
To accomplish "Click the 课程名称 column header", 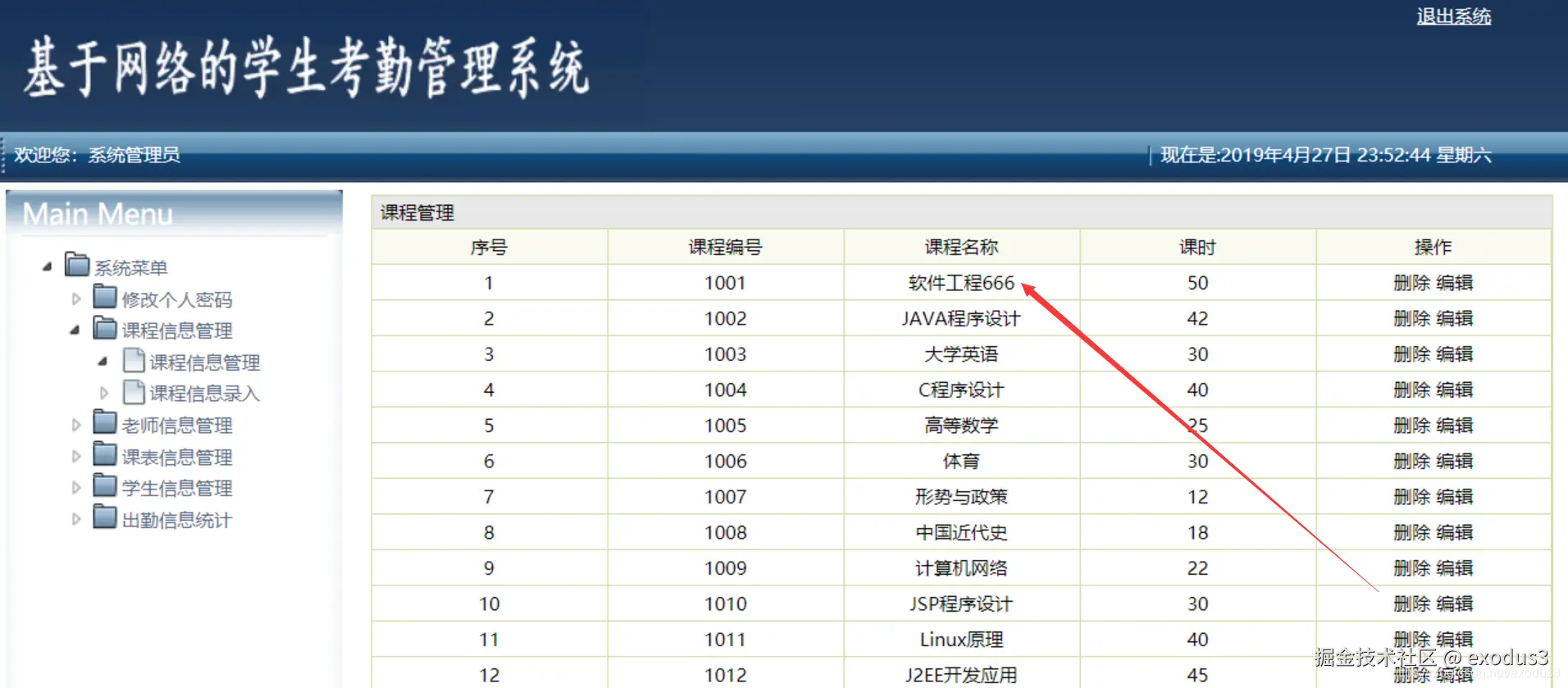I will click(961, 247).
